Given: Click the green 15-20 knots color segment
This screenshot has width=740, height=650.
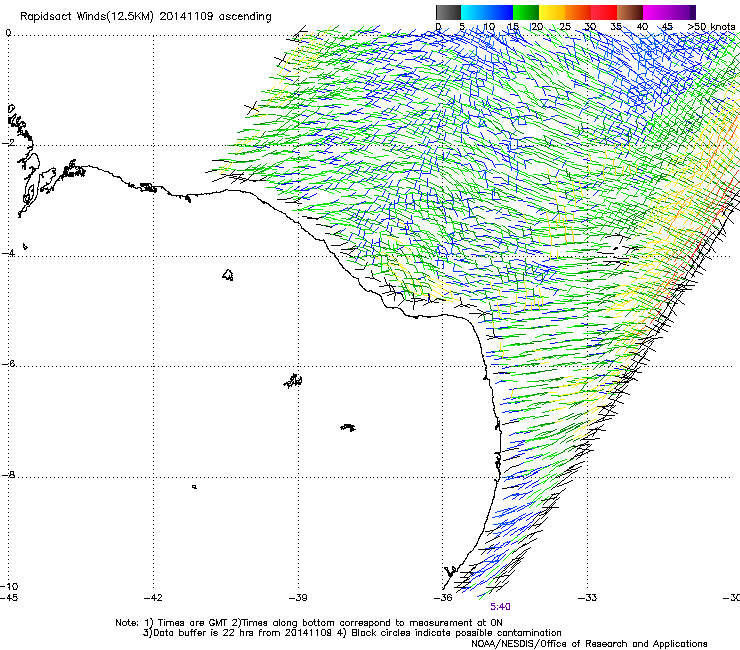Looking at the screenshot, I should click(526, 12).
